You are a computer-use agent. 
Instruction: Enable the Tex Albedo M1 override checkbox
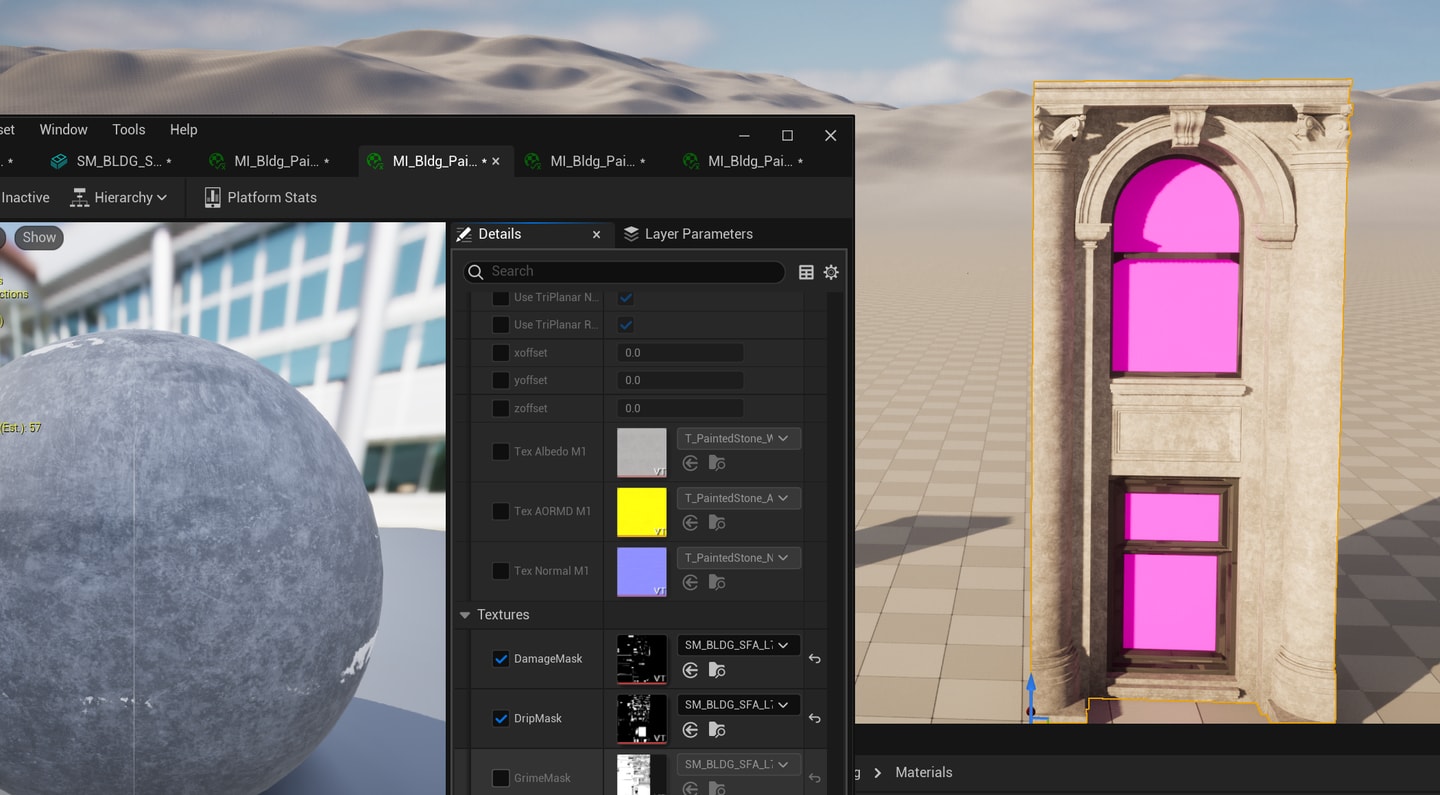coord(501,452)
